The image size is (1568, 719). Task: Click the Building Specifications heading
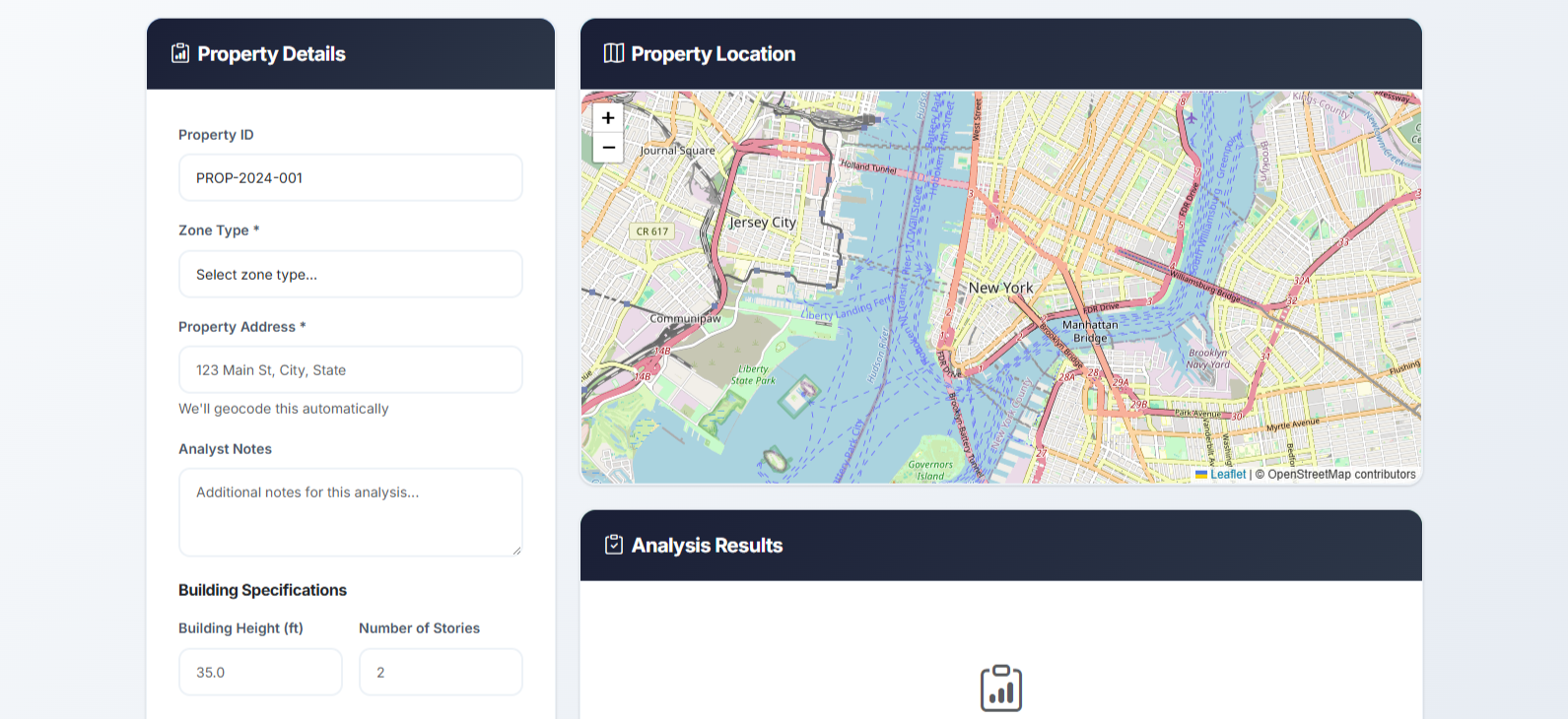[262, 590]
